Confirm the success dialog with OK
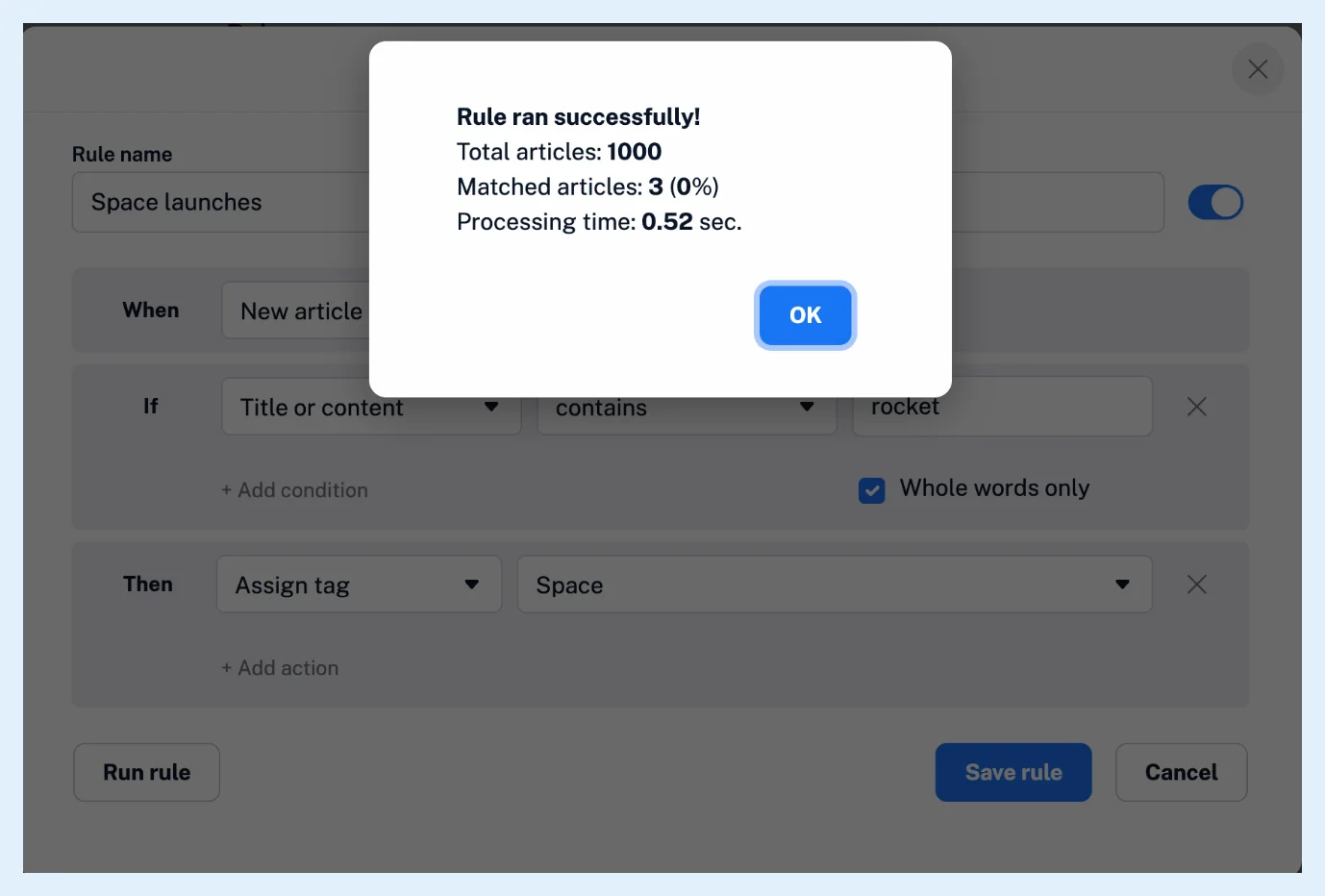The width and height of the screenshot is (1325, 896). click(x=806, y=315)
